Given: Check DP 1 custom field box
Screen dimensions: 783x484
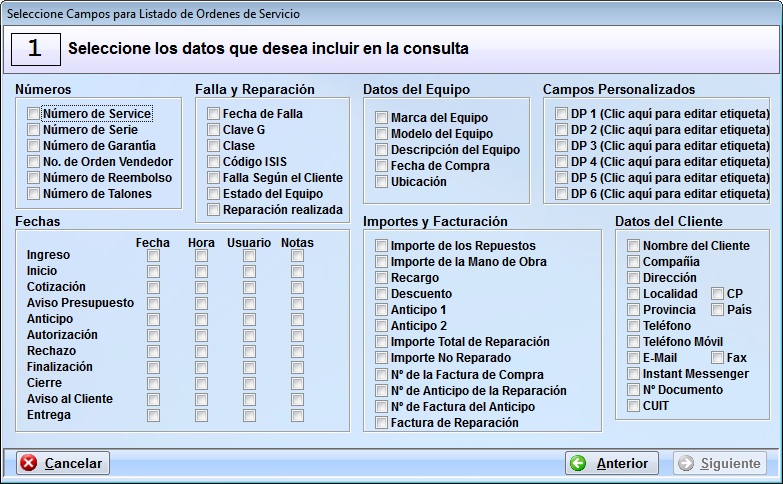Looking at the screenshot, I should pos(562,114).
